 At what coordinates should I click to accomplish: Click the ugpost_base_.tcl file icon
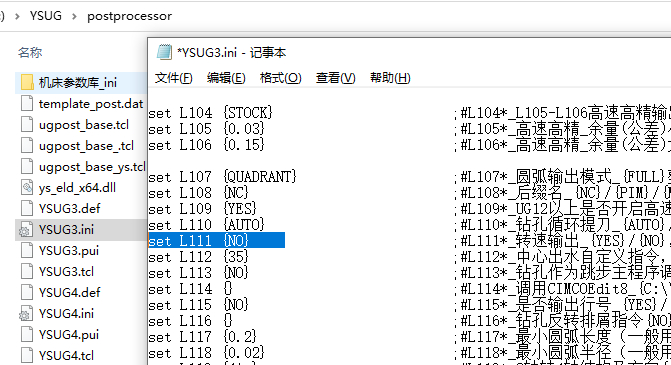click(x=27, y=145)
